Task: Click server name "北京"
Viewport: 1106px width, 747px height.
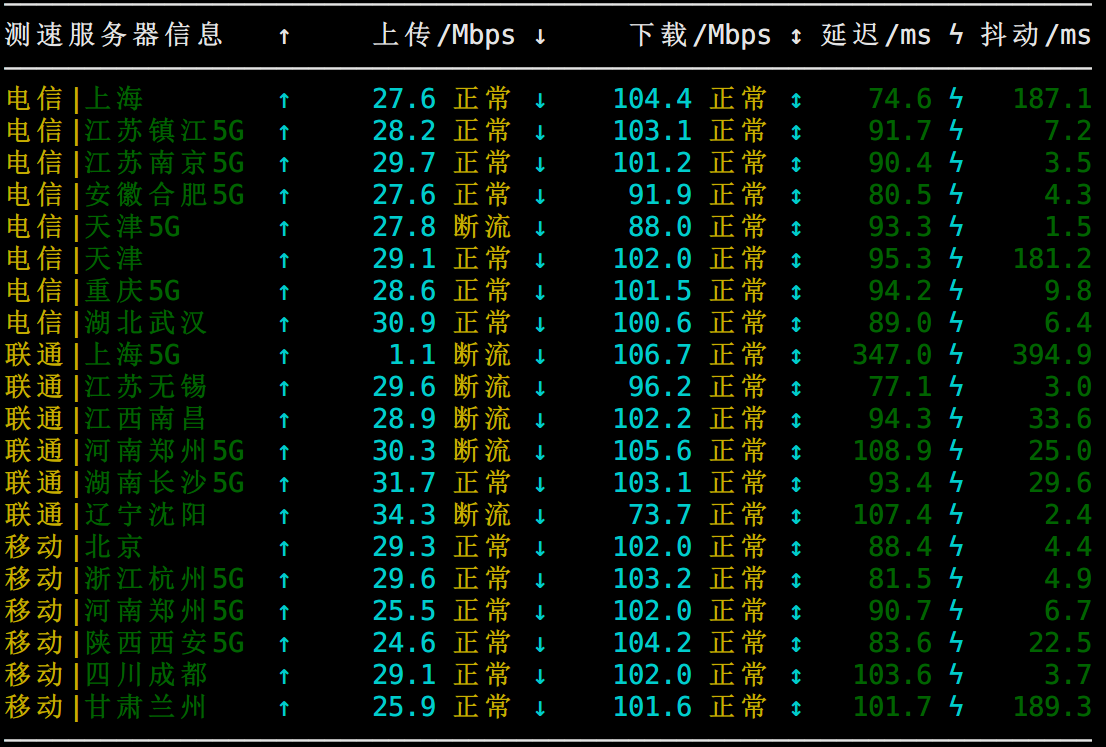Action: (114, 547)
